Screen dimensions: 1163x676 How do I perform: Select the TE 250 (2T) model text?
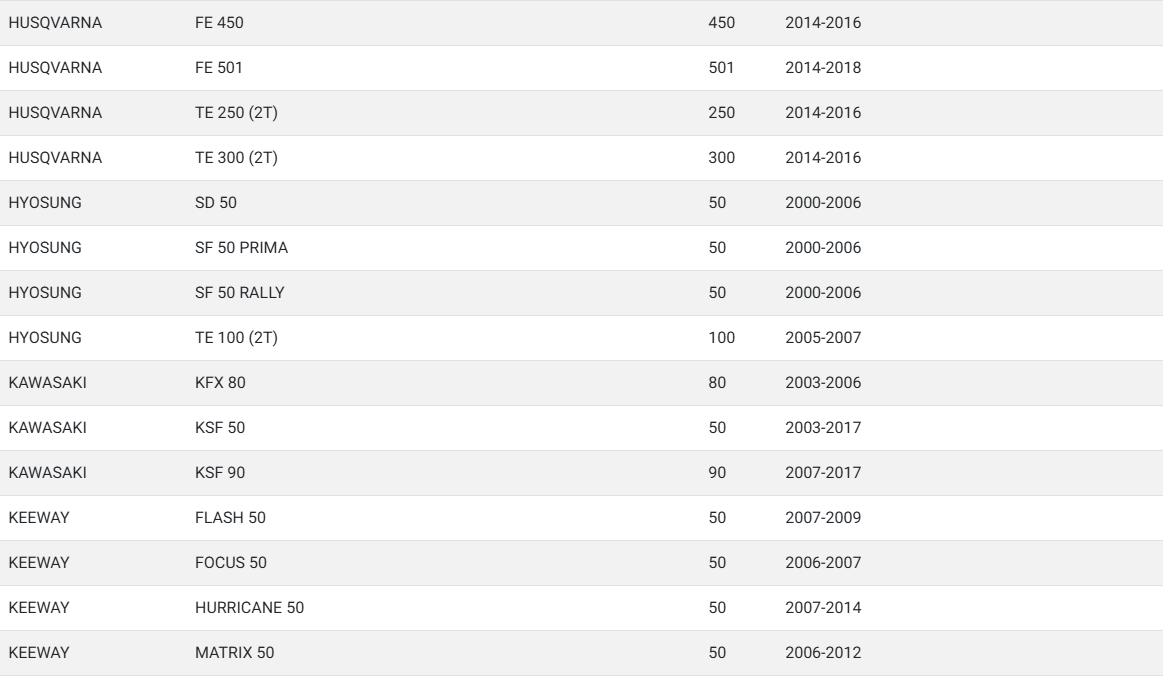[236, 113]
